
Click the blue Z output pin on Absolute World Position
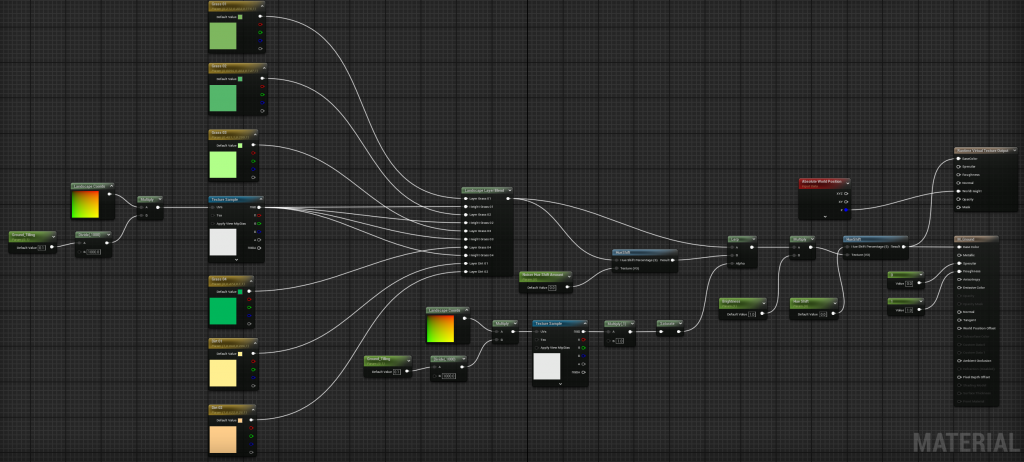point(845,210)
